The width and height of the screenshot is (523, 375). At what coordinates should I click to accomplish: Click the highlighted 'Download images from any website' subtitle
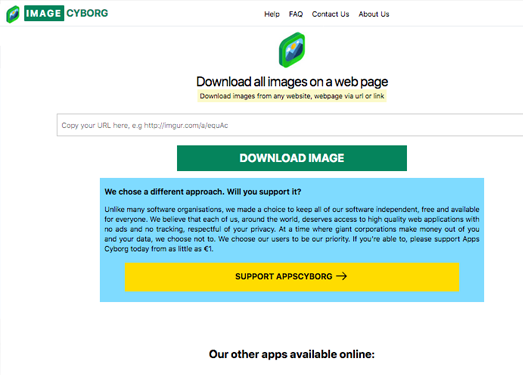(292, 96)
